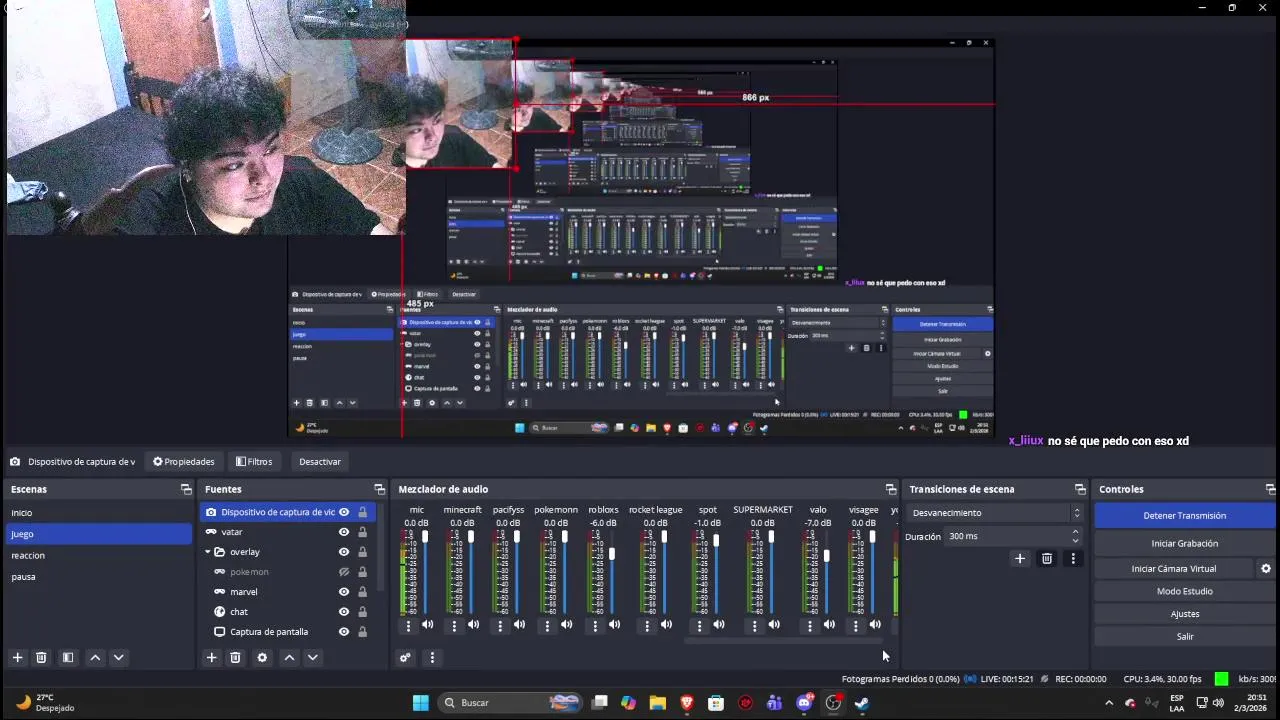The width and height of the screenshot is (1280, 720).
Task: Move scene down in Escenas list
Action: [x=118, y=657]
